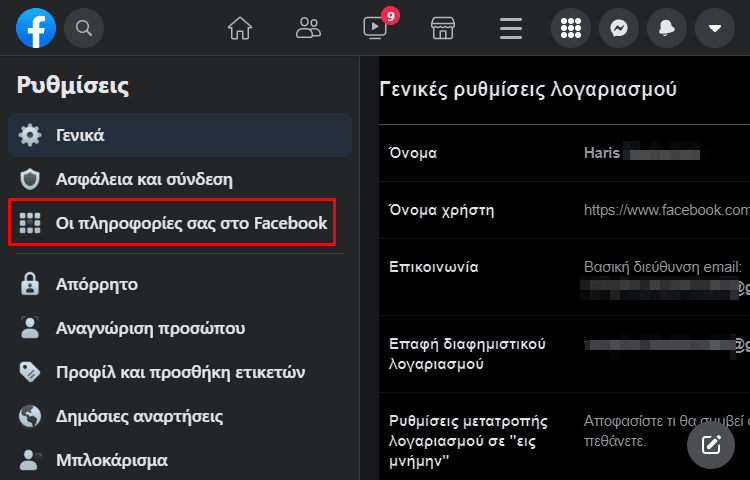Click the grid icon beside Οι πληροφορίες σας
This screenshot has width=750, height=480.
coord(30,223)
